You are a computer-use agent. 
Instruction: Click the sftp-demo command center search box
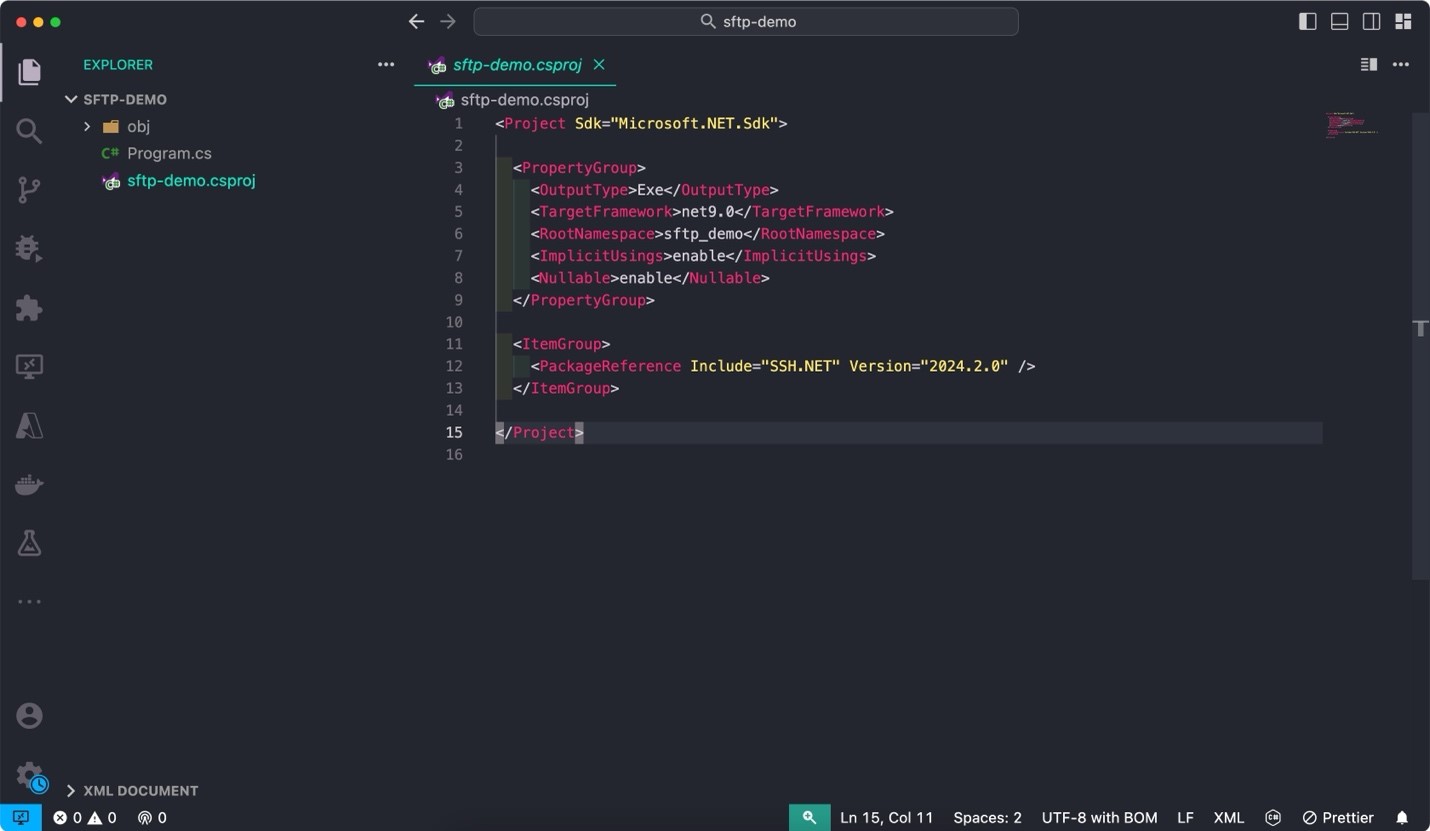point(746,21)
